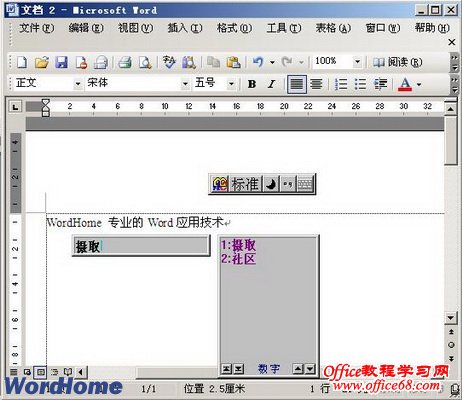
Task: Click the Copy icon in the toolbar
Action: pos(213,62)
